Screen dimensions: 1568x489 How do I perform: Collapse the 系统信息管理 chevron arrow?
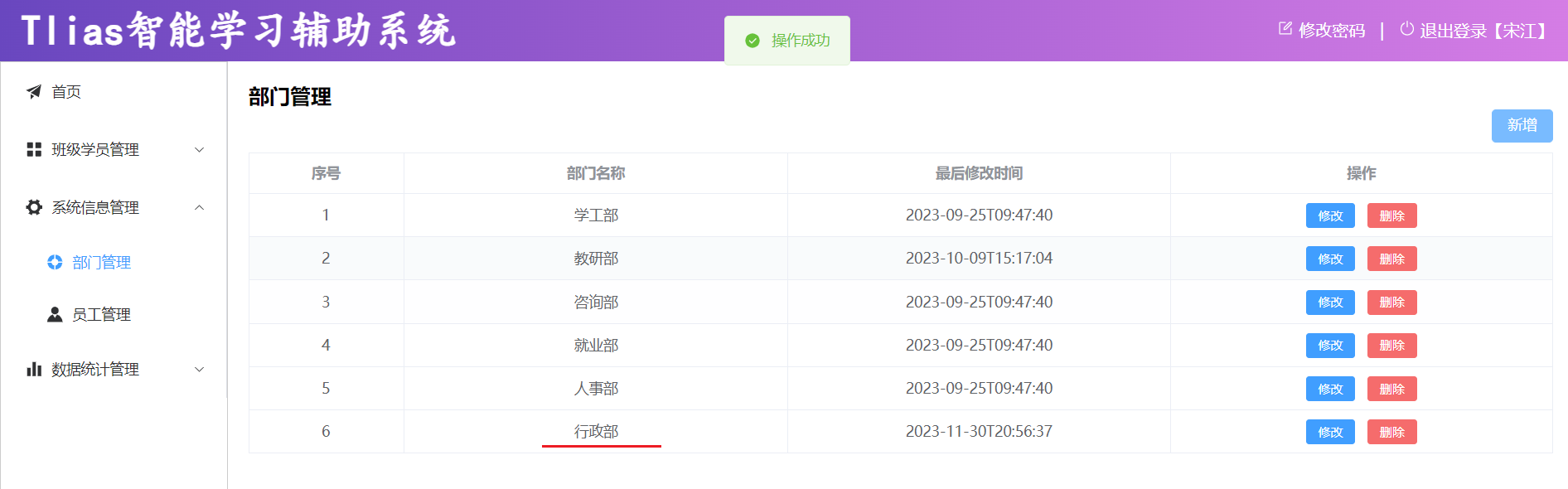tap(199, 207)
